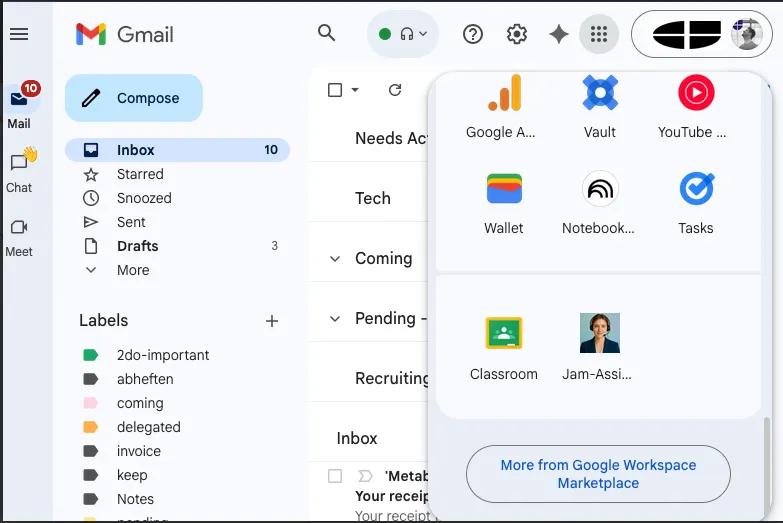Open the Sent folder
The height and width of the screenshot is (523, 783).
[177, 222]
